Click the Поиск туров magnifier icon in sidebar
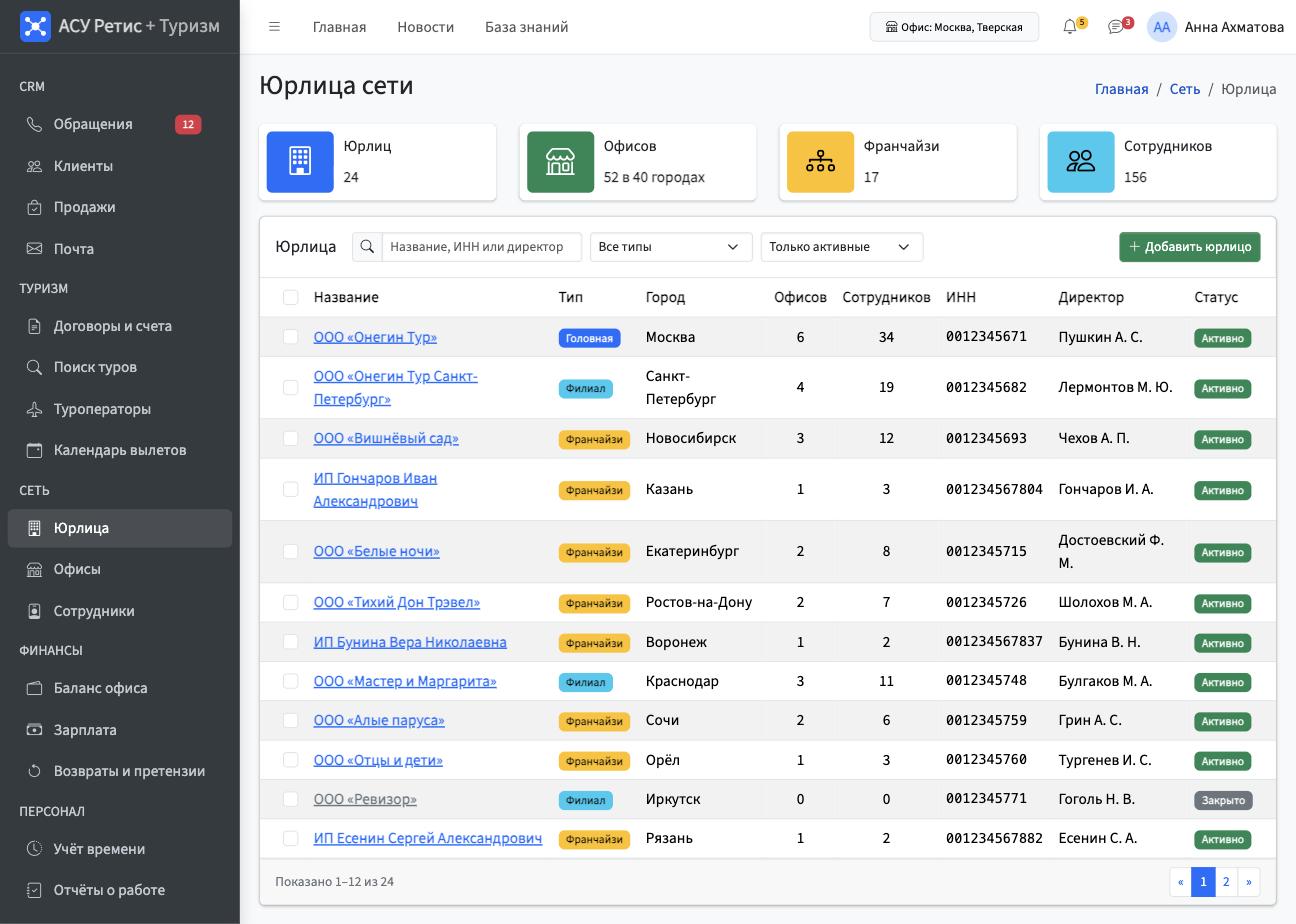Screen dimensions: 1296x924 [x=34, y=367]
